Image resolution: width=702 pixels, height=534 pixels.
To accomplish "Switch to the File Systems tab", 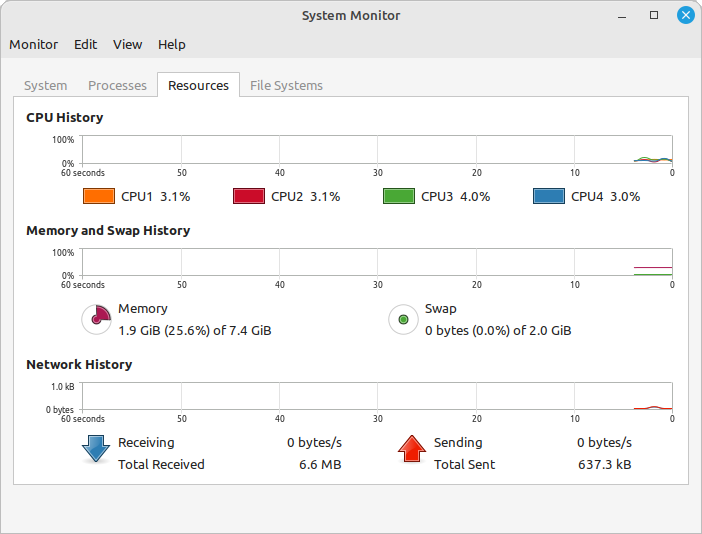I will [x=286, y=85].
